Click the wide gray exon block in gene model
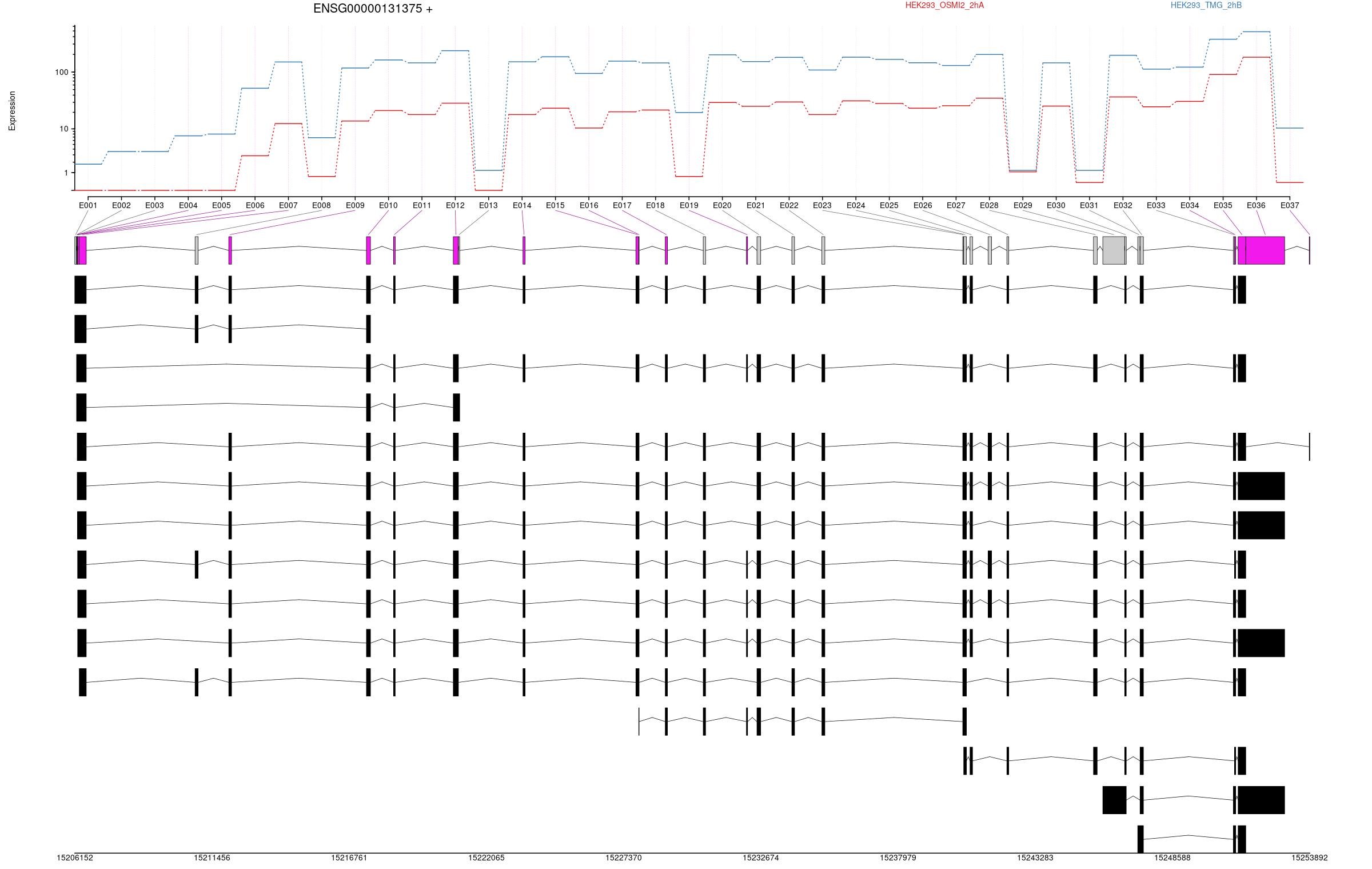Screen dimensions: 1372x869 pos(1114,250)
